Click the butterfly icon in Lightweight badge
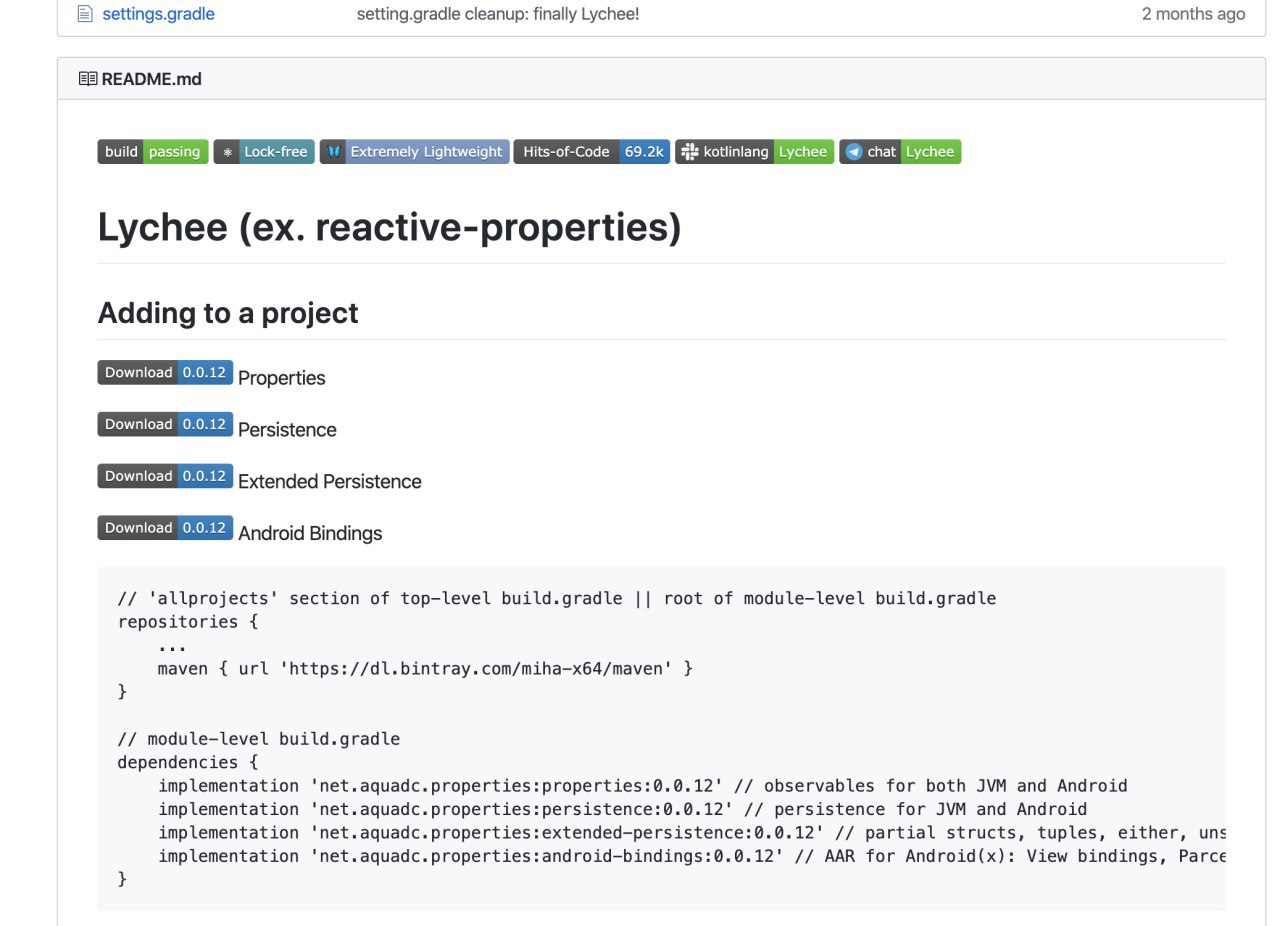 [x=335, y=152]
